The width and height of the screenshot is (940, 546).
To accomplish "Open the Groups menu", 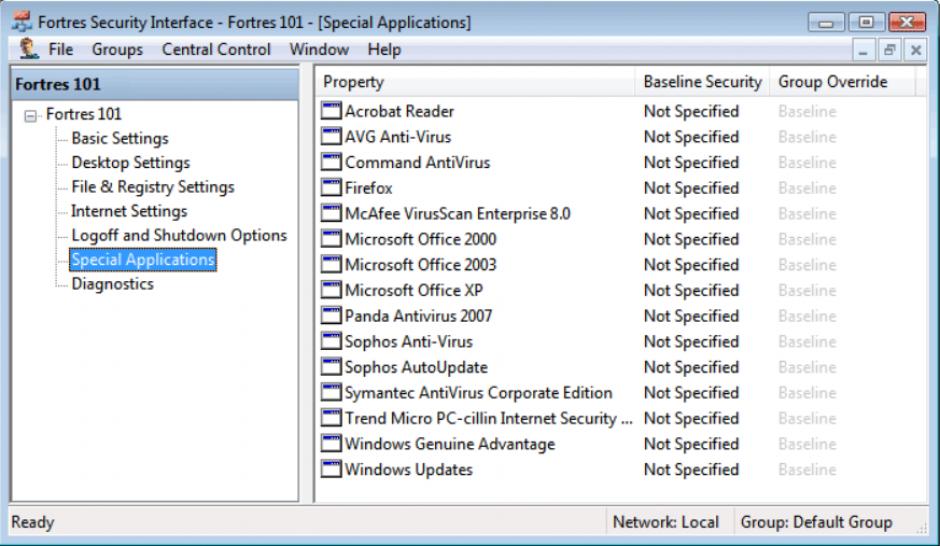I will [x=117, y=49].
